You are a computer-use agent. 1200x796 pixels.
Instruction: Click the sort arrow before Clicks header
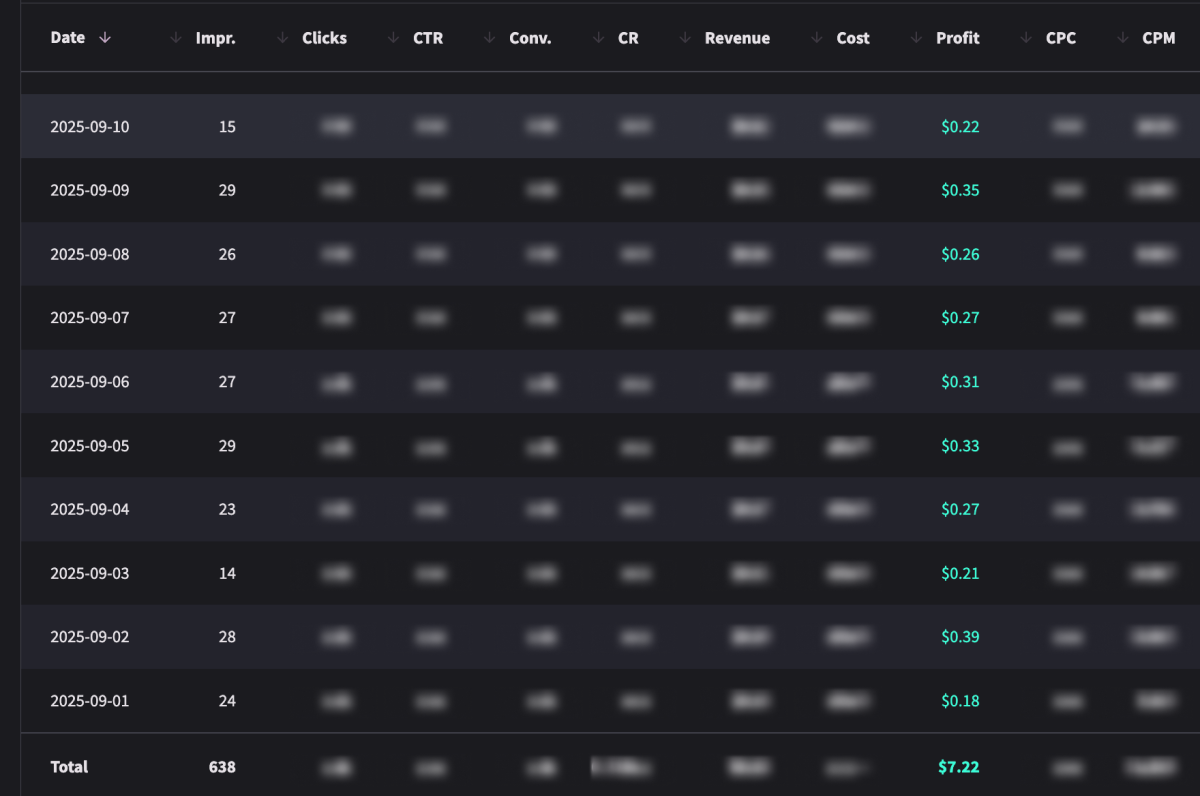pos(282,38)
